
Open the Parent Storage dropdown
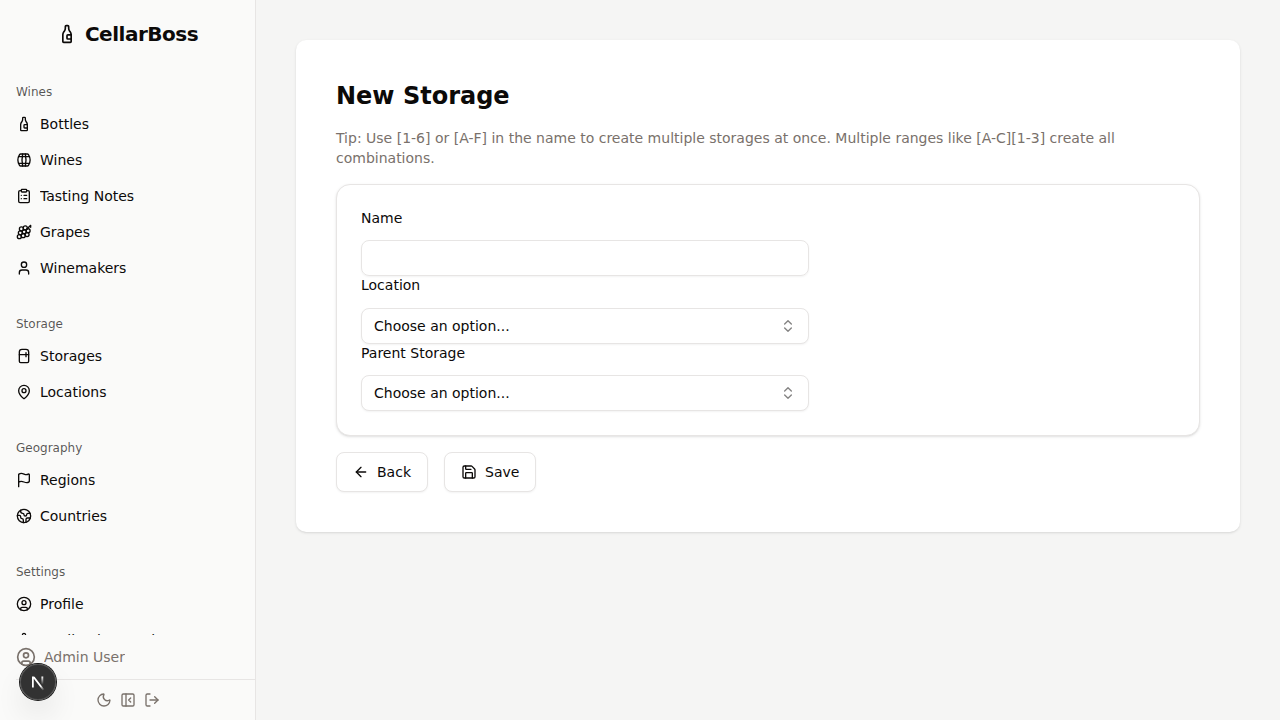584,392
